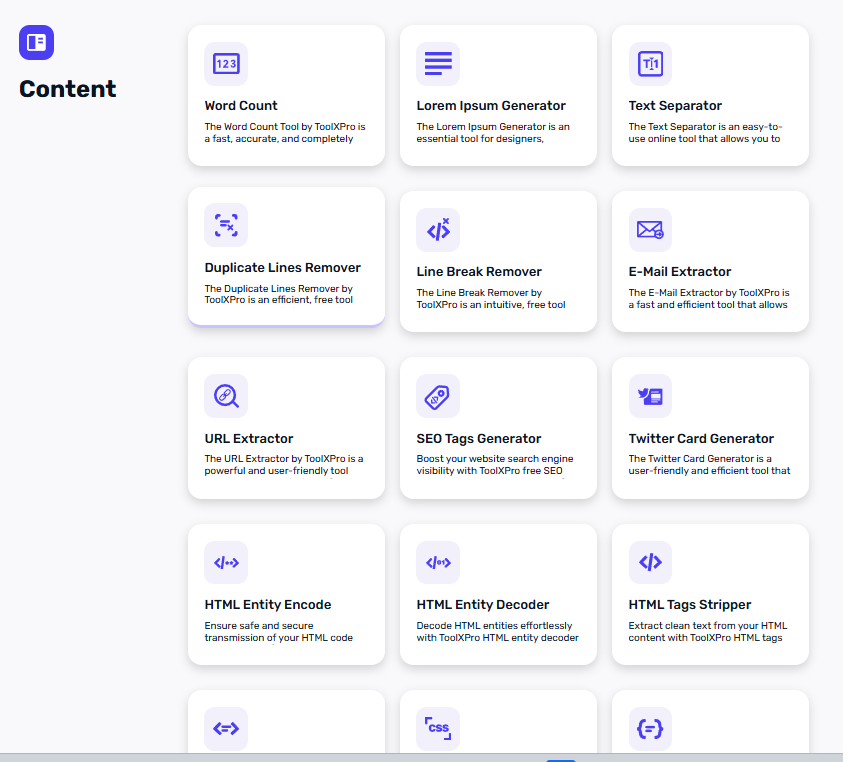Open the Text Separator tool link

[675, 105]
